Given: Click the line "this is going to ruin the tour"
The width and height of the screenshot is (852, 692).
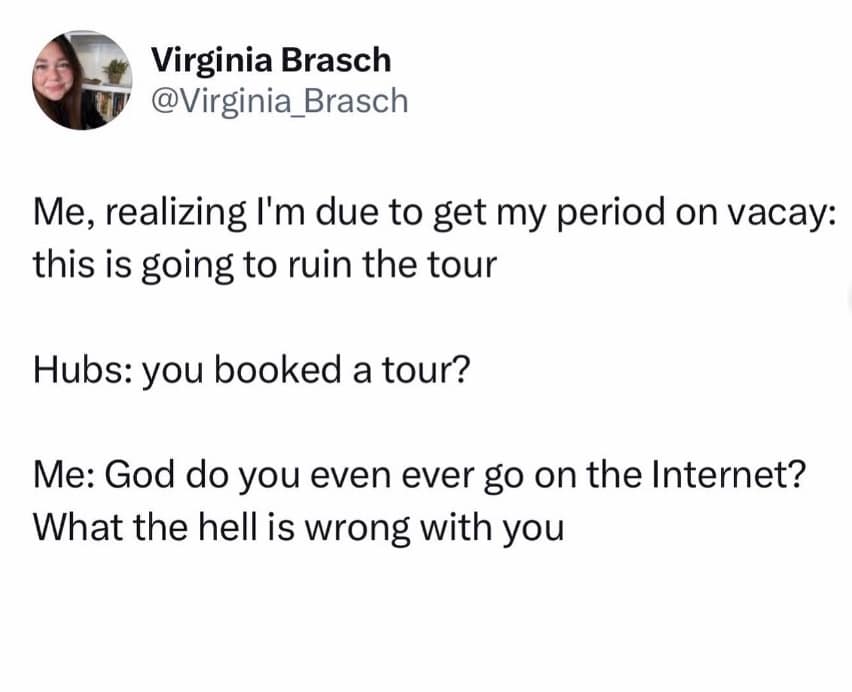Looking at the screenshot, I should 264,265.
